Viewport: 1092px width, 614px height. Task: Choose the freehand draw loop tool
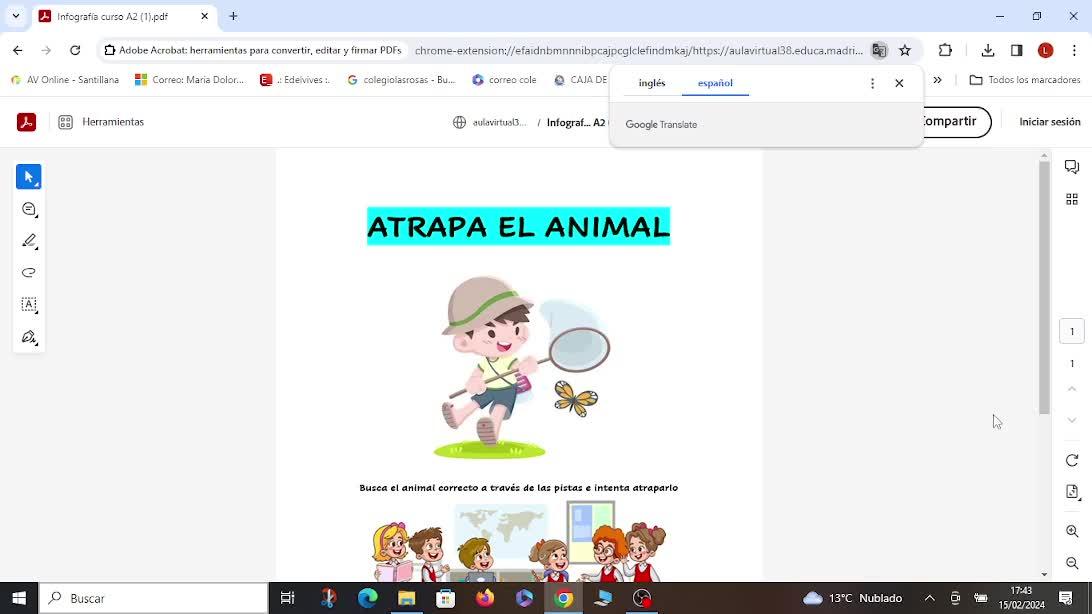[x=29, y=273]
